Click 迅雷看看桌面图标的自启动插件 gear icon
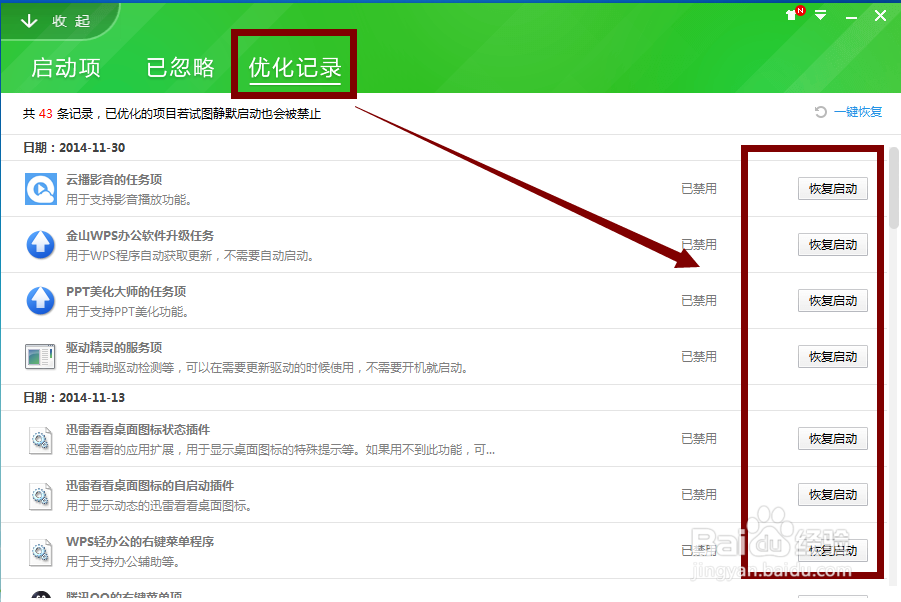This screenshot has width=901, height=602. pyautogui.click(x=40, y=497)
